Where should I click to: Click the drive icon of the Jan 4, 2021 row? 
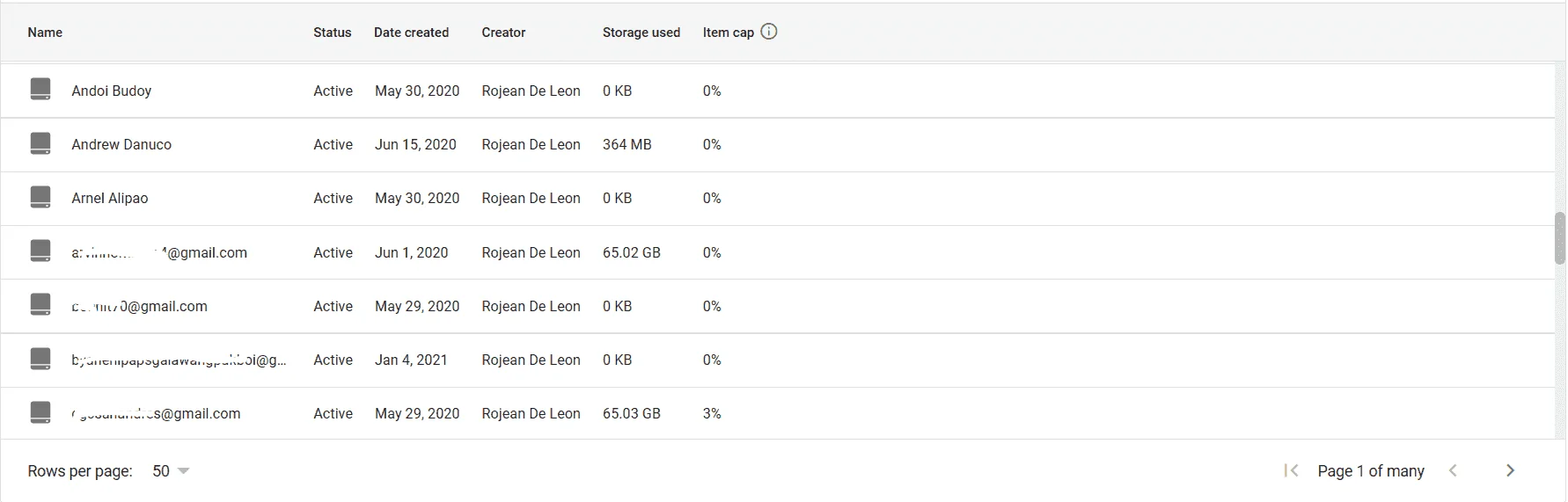pos(40,359)
